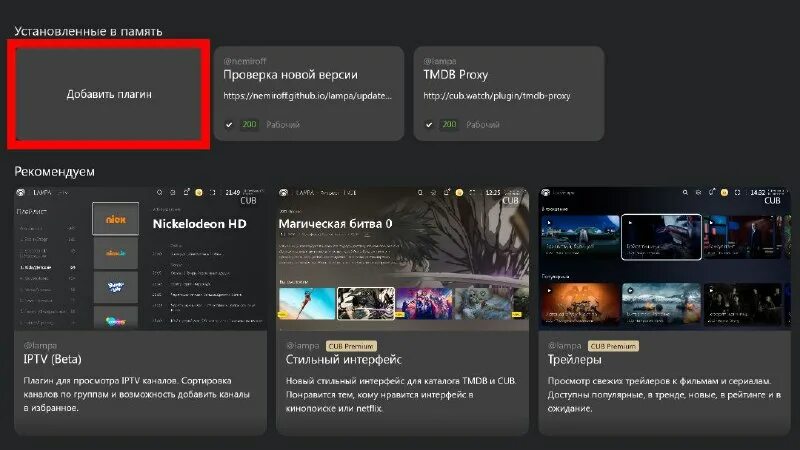
Task: Click the search icon in Трейлеры preview header
Action: (x=685, y=192)
